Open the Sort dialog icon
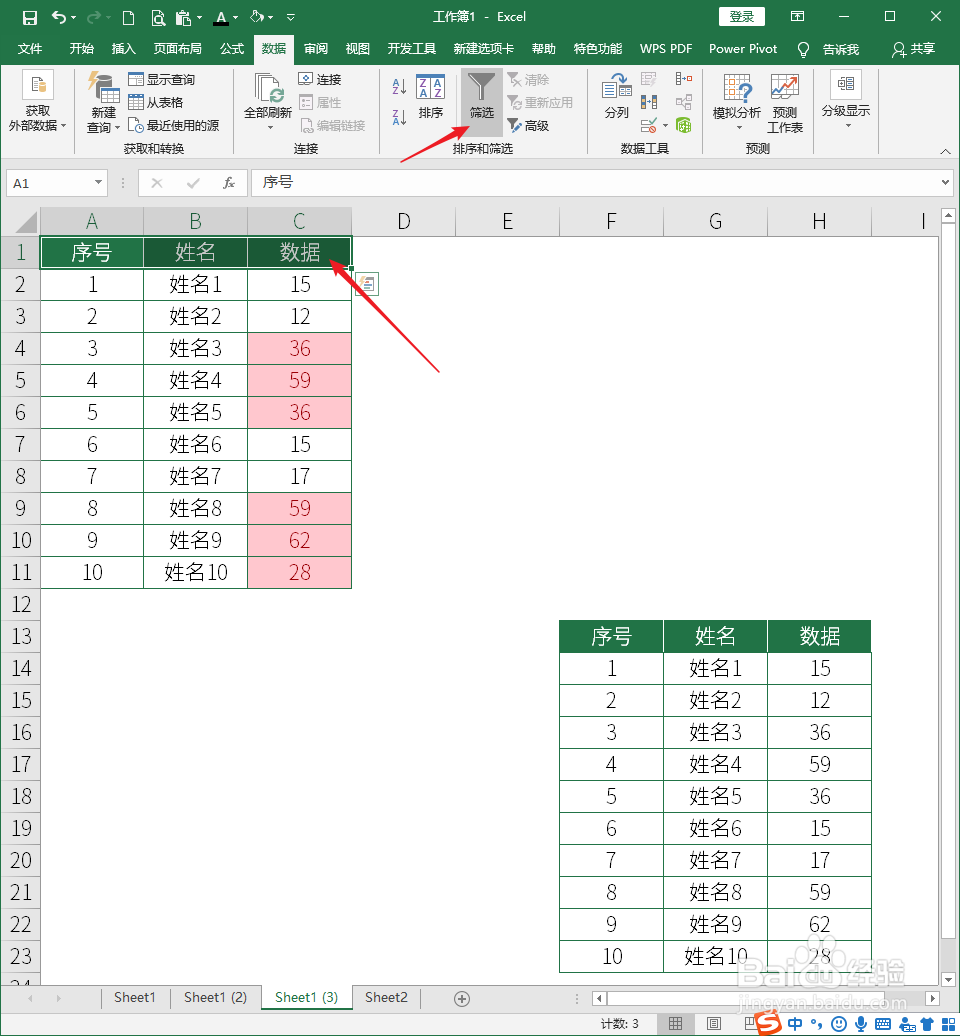960x1036 pixels. point(430,87)
